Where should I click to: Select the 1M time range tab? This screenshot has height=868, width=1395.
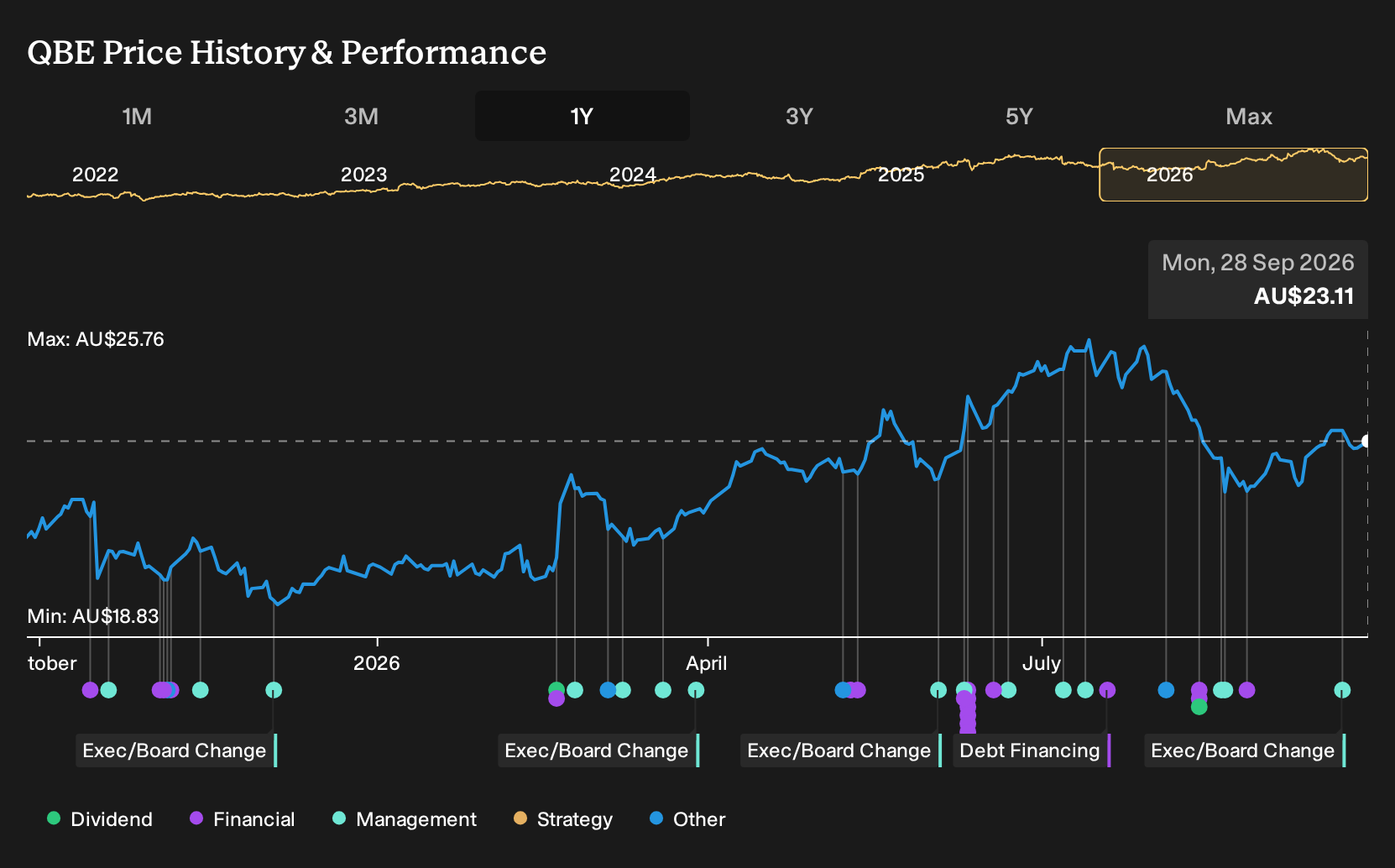click(137, 116)
